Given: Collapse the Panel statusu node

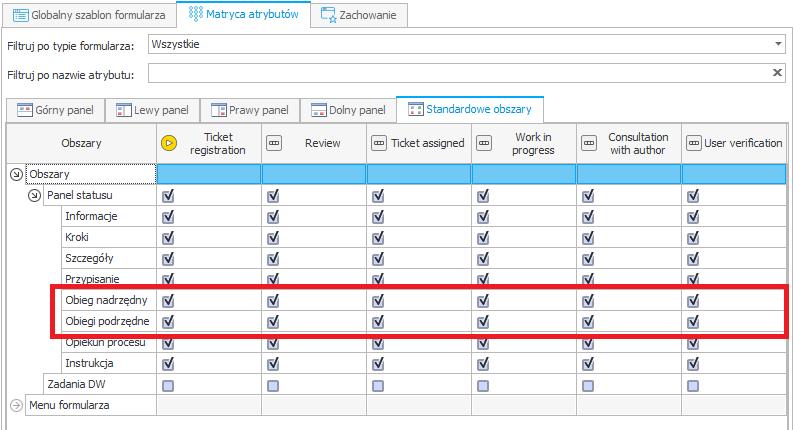Looking at the screenshot, I should click(34, 196).
